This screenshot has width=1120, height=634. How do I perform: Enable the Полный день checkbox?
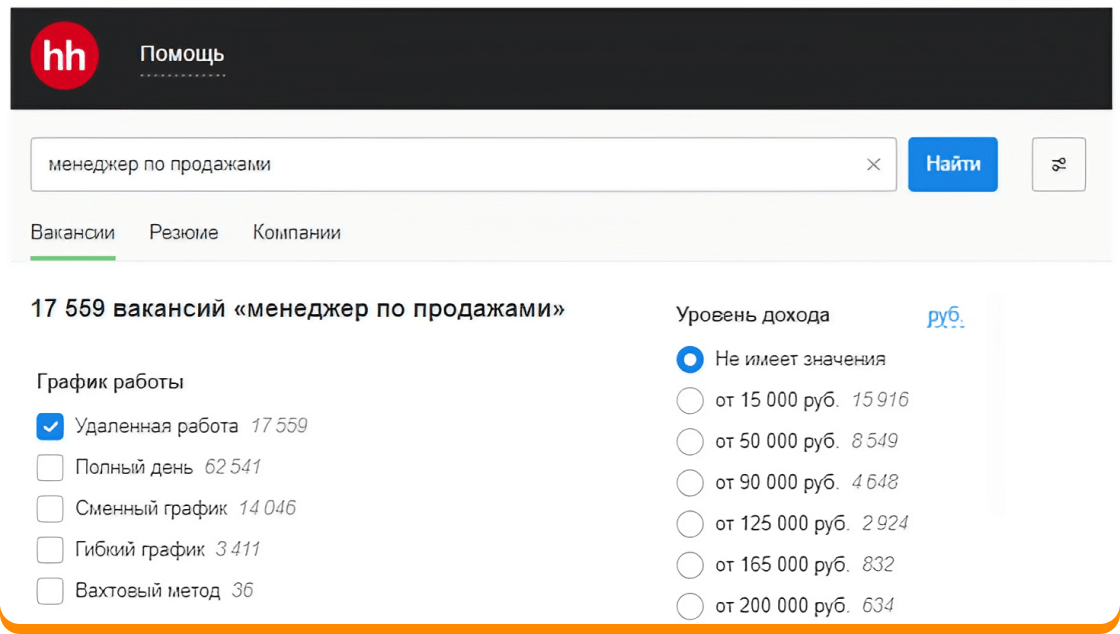[x=50, y=467]
